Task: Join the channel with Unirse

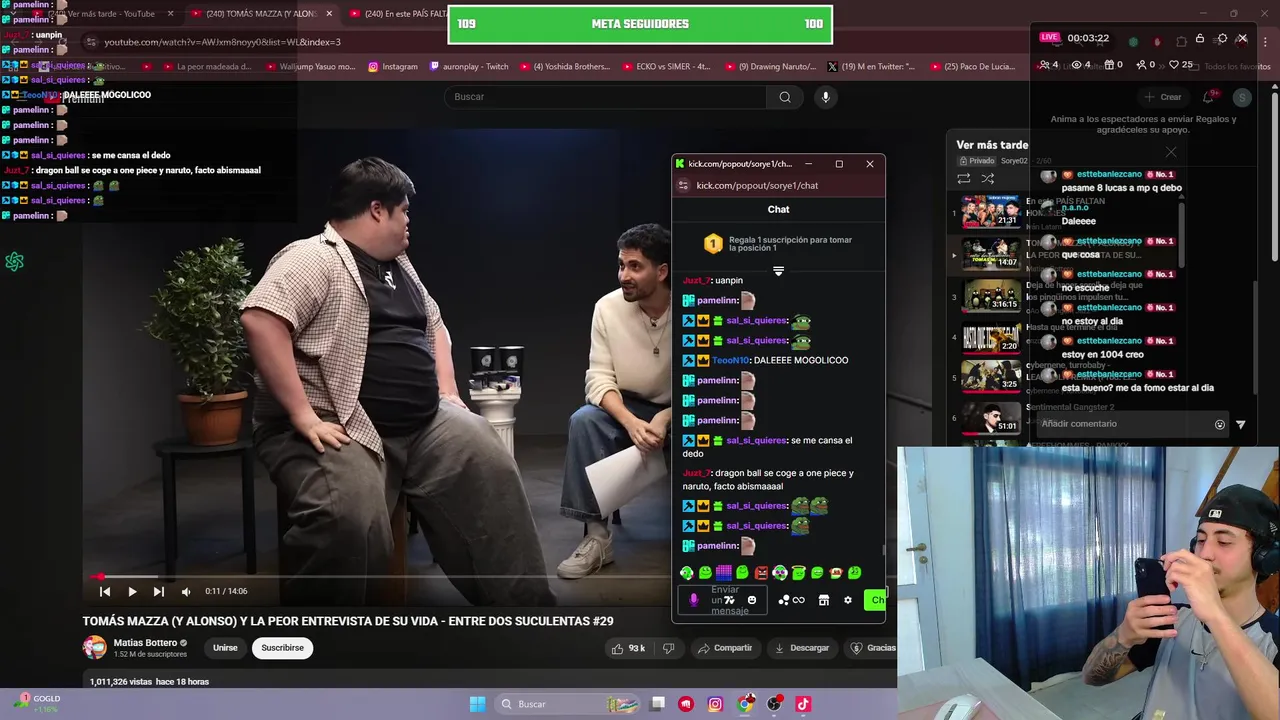Action: coord(225,648)
